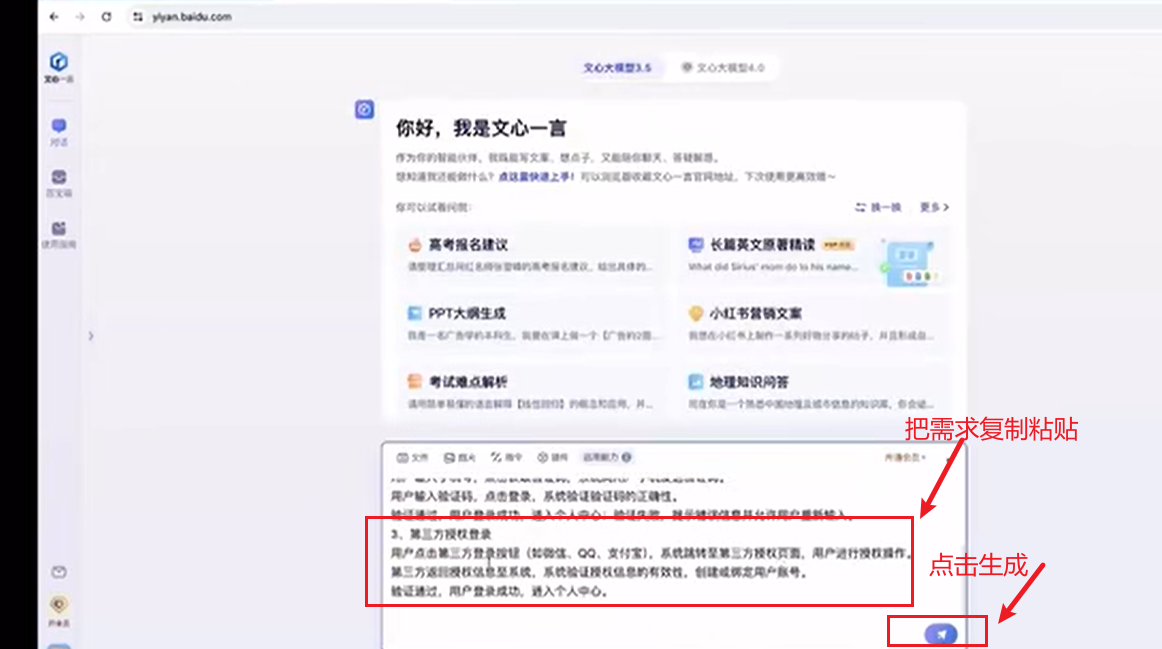The image size is (1162, 649).
Task: Click 更多 to see more prompts
Action: click(x=934, y=207)
